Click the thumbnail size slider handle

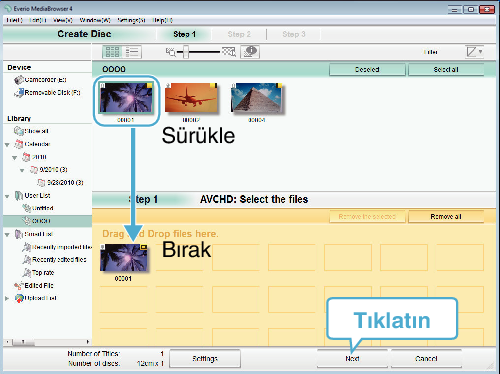point(186,52)
